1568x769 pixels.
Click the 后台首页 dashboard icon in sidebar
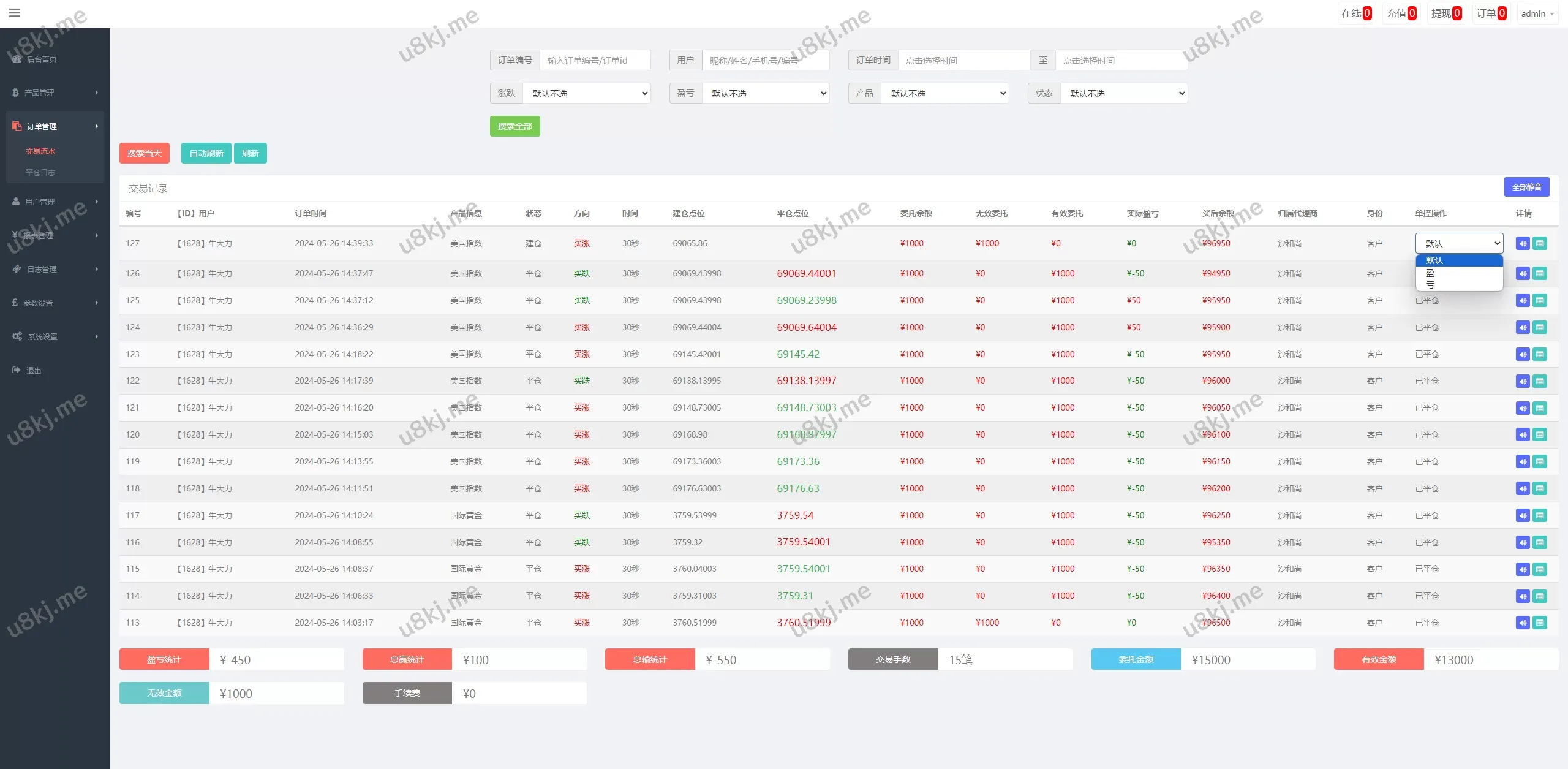tap(17, 59)
